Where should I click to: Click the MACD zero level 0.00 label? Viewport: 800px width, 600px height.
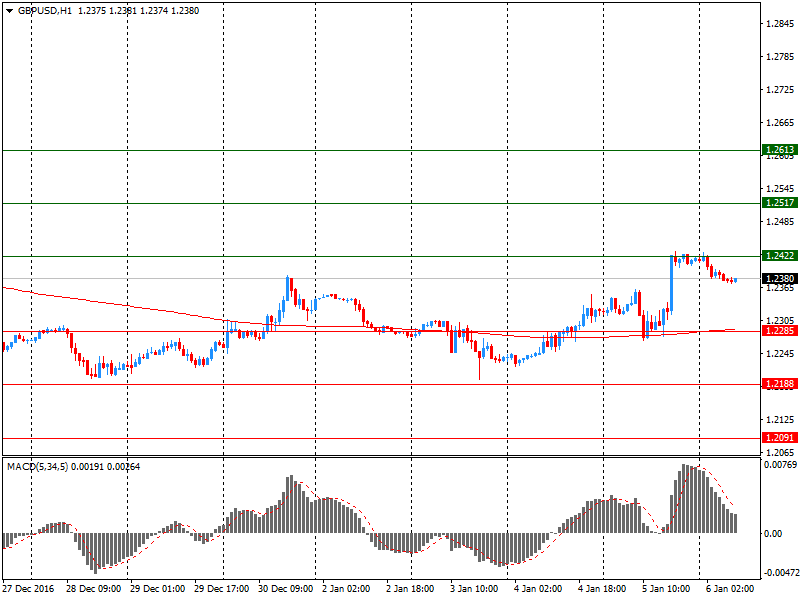pyautogui.click(x=773, y=534)
